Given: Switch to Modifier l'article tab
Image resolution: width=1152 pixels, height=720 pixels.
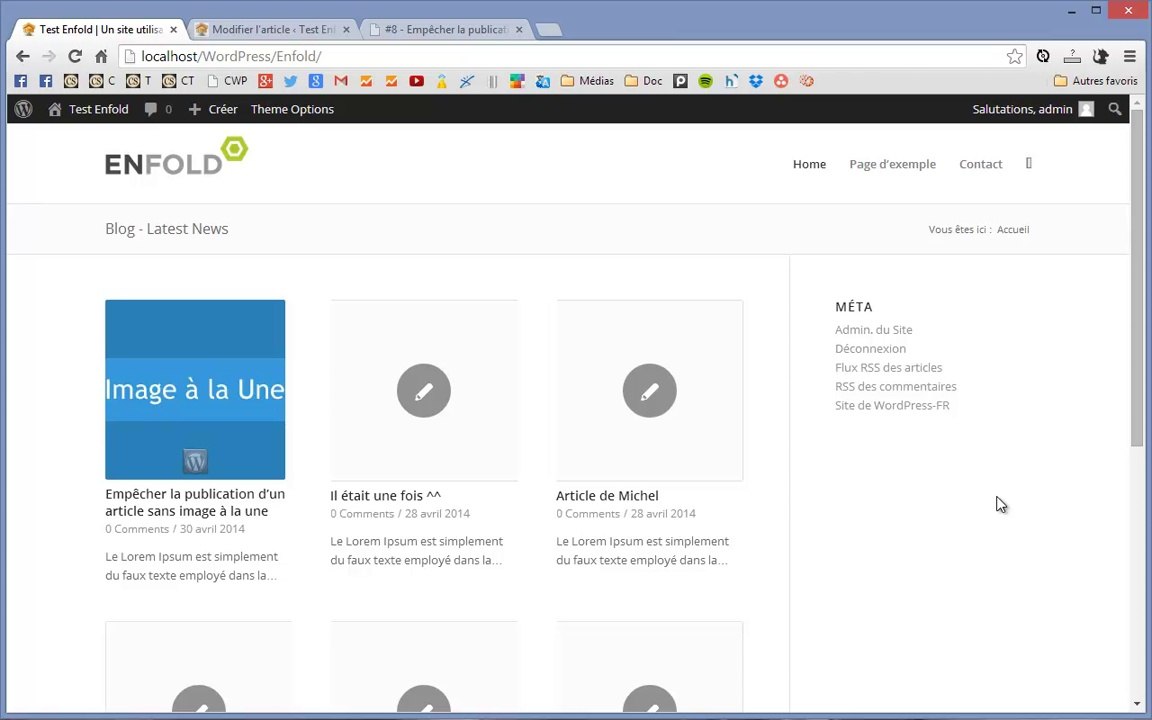Looking at the screenshot, I should (x=273, y=29).
